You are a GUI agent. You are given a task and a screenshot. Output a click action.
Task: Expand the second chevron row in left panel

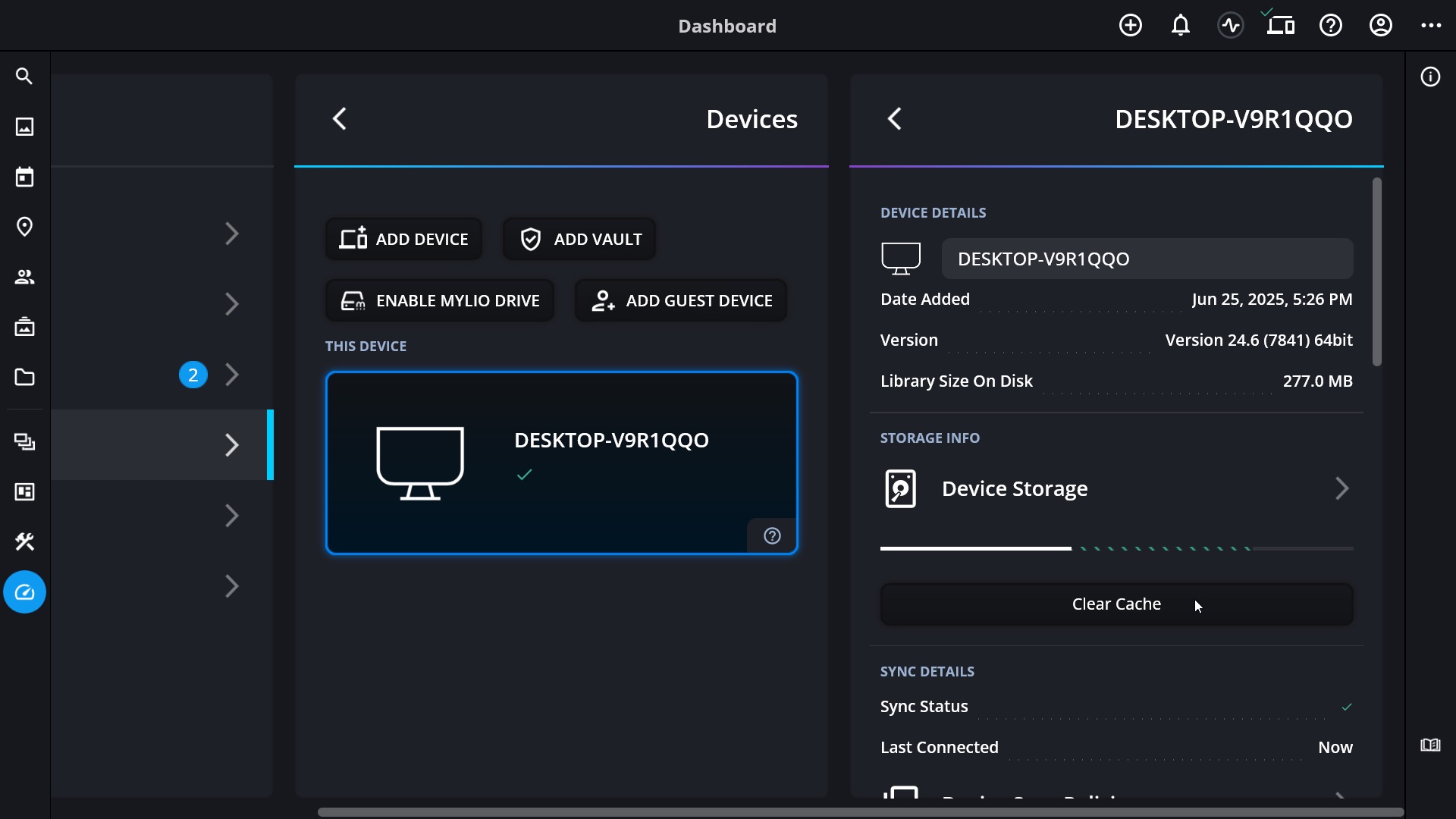232,304
